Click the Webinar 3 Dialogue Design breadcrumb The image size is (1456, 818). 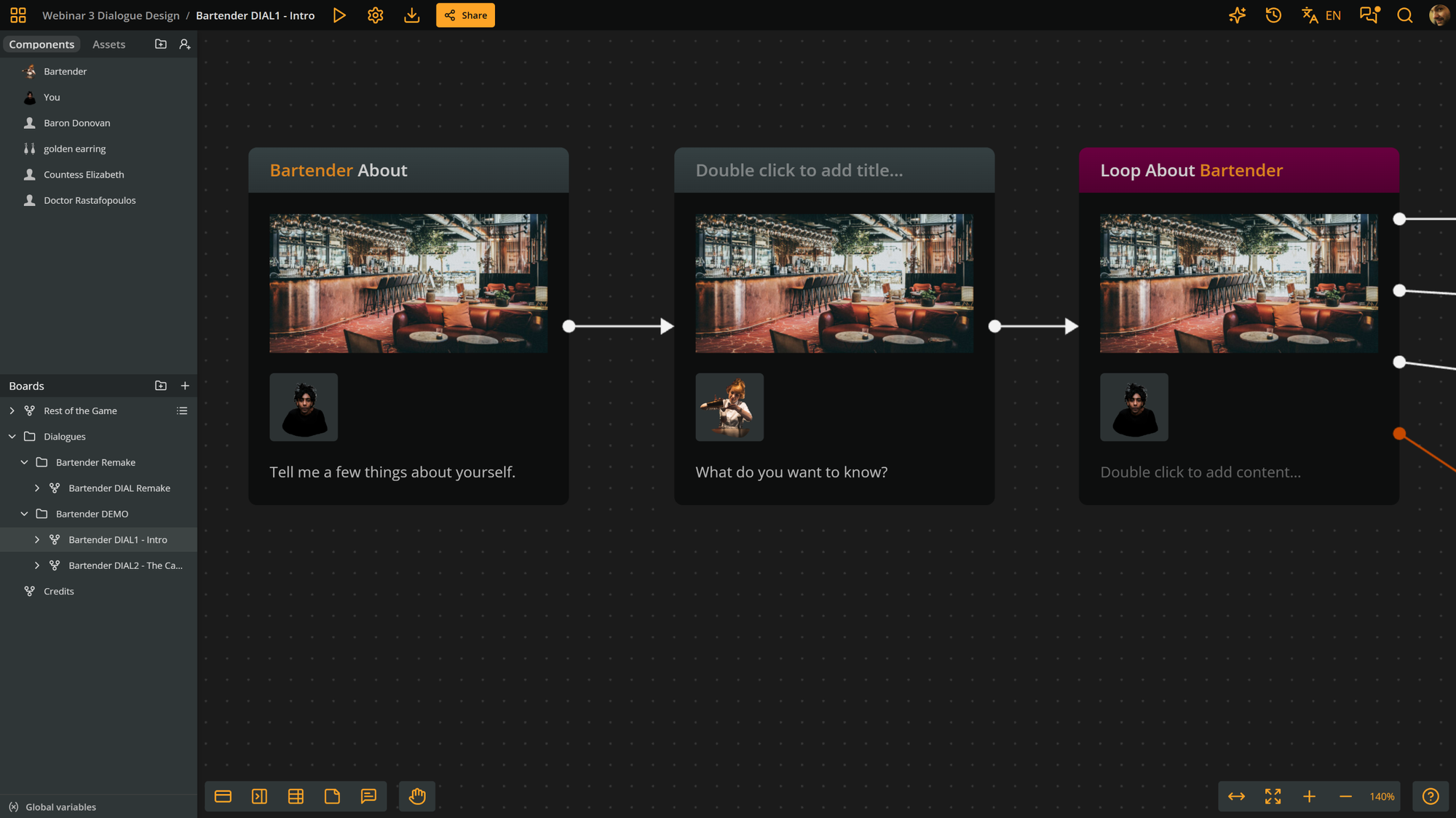[111, 15]
